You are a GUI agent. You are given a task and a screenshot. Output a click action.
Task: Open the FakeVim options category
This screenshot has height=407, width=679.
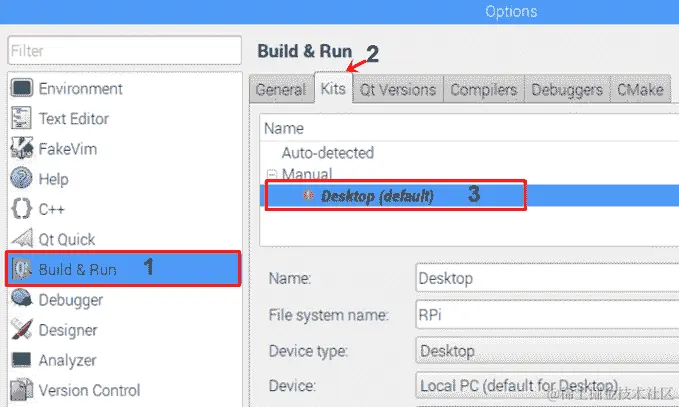point(68,149)
